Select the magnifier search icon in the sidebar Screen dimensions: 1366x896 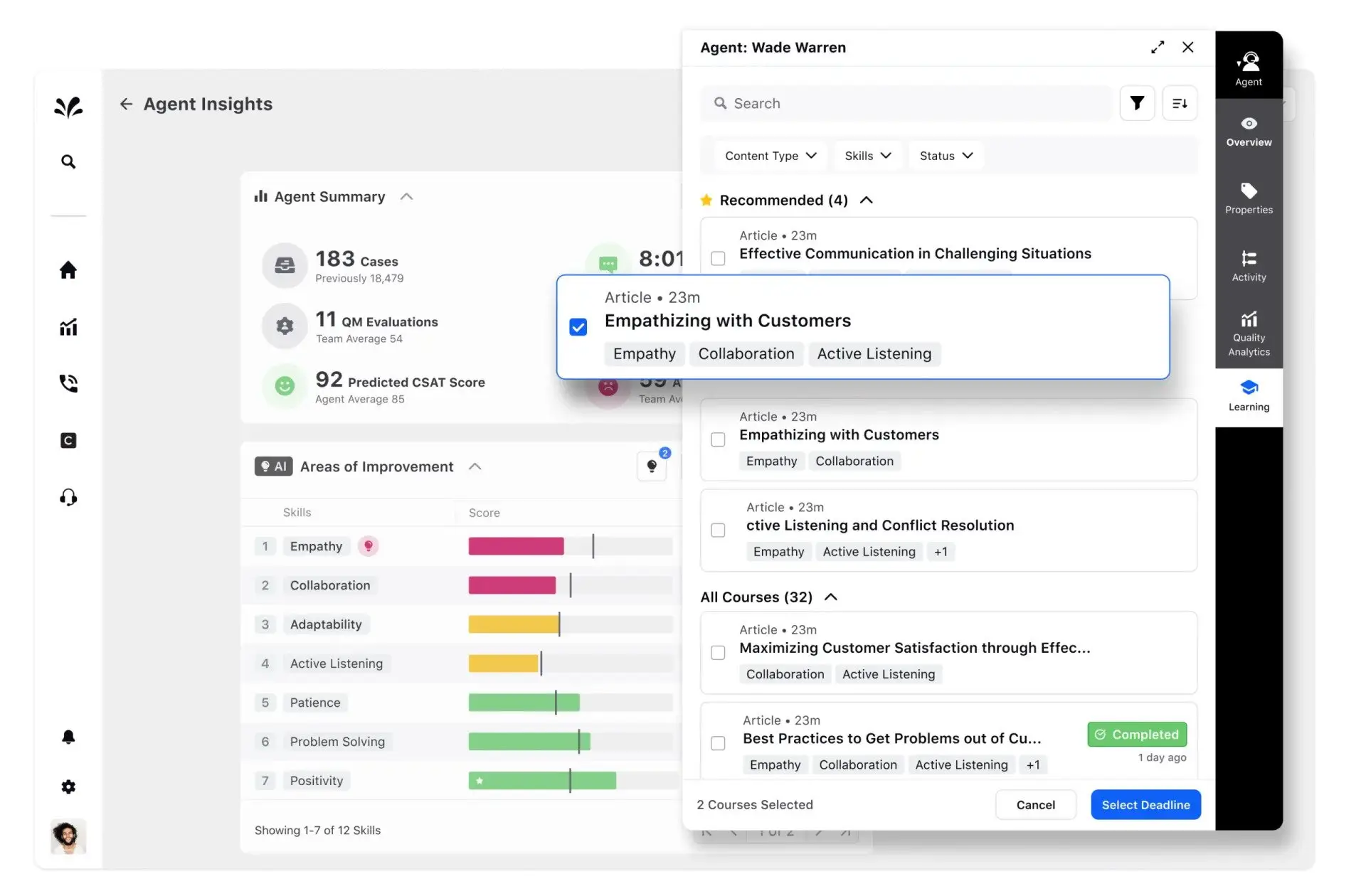[x=68, y=161]
